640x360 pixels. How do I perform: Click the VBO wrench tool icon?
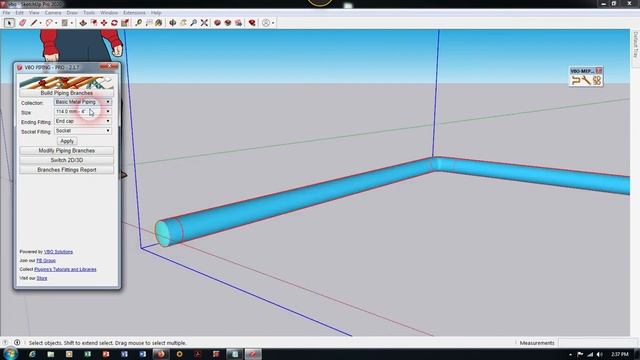pyautogui.click(x=586, y=80)
